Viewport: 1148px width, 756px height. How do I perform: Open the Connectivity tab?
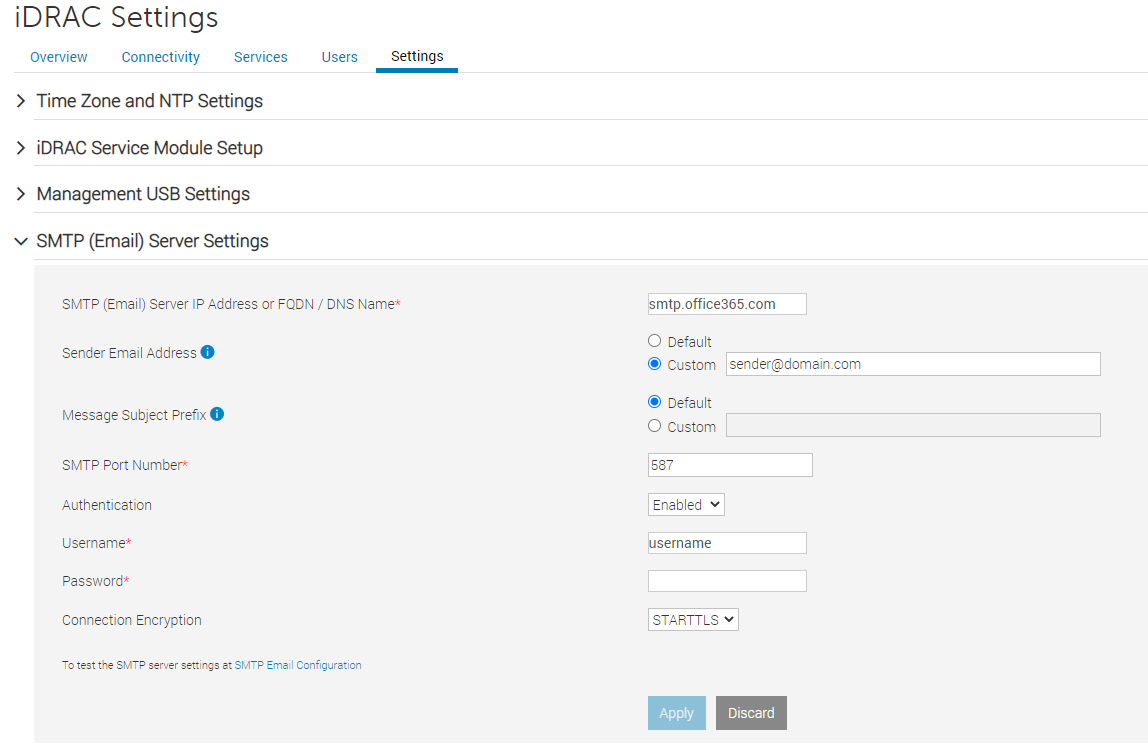pyautogui.click(x=160, y=57)
